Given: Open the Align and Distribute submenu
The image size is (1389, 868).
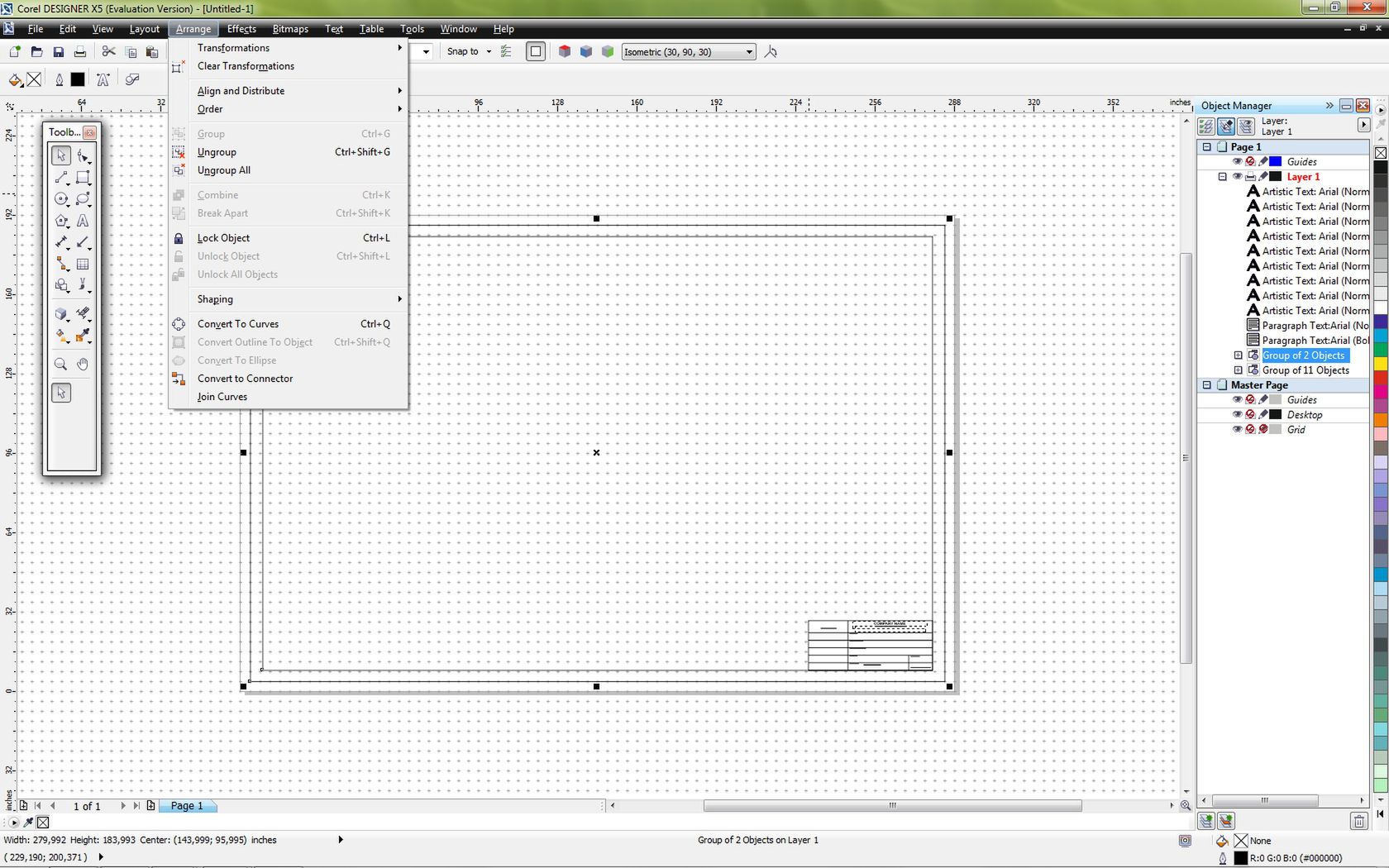Looking at the screenshot, I should [287, 91].
